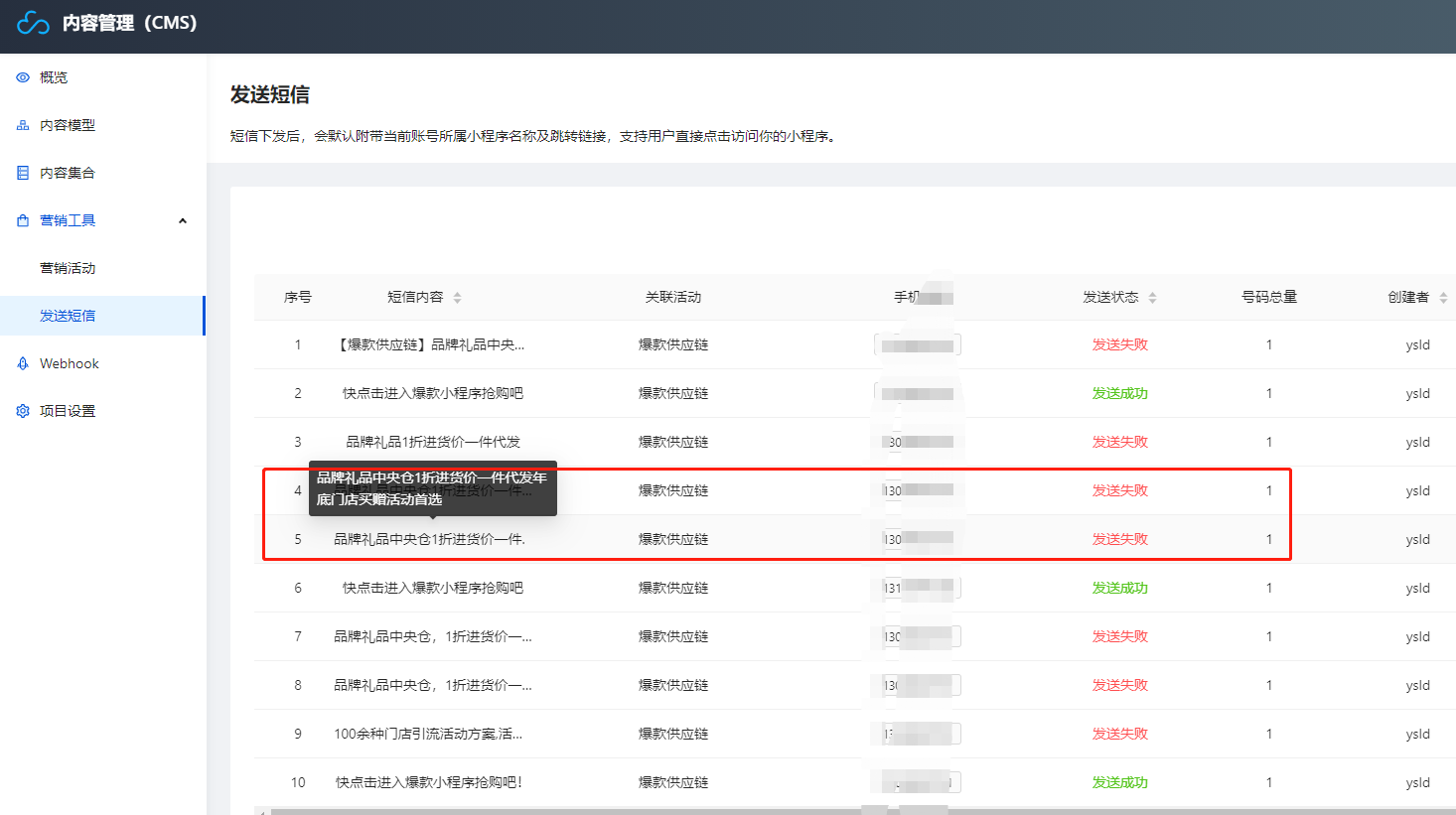Click 发送成功 status in row 6
Screen dimensions: 1456x815
click(1120, 588)
